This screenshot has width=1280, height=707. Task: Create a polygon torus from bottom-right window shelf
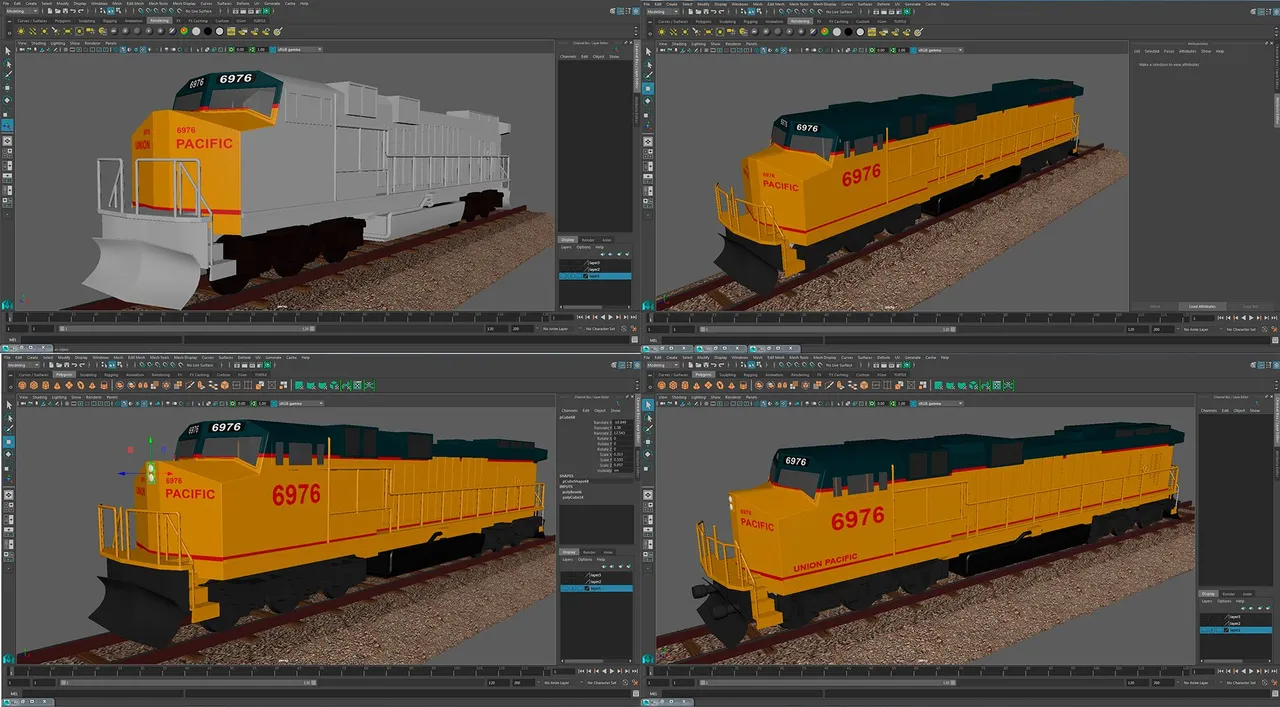(x=720, y=385)
